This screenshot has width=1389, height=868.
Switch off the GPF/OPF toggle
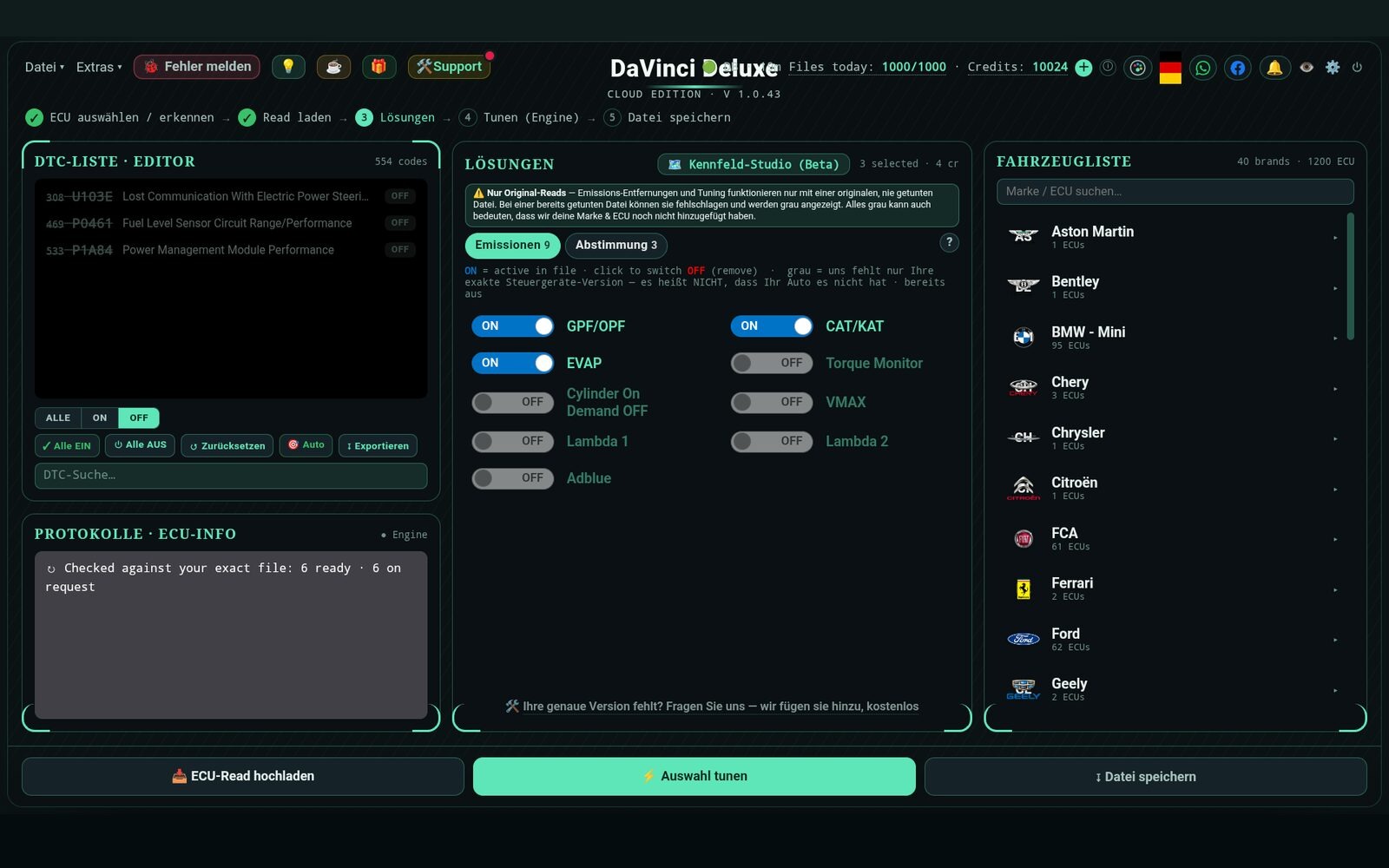coord(513,326)
